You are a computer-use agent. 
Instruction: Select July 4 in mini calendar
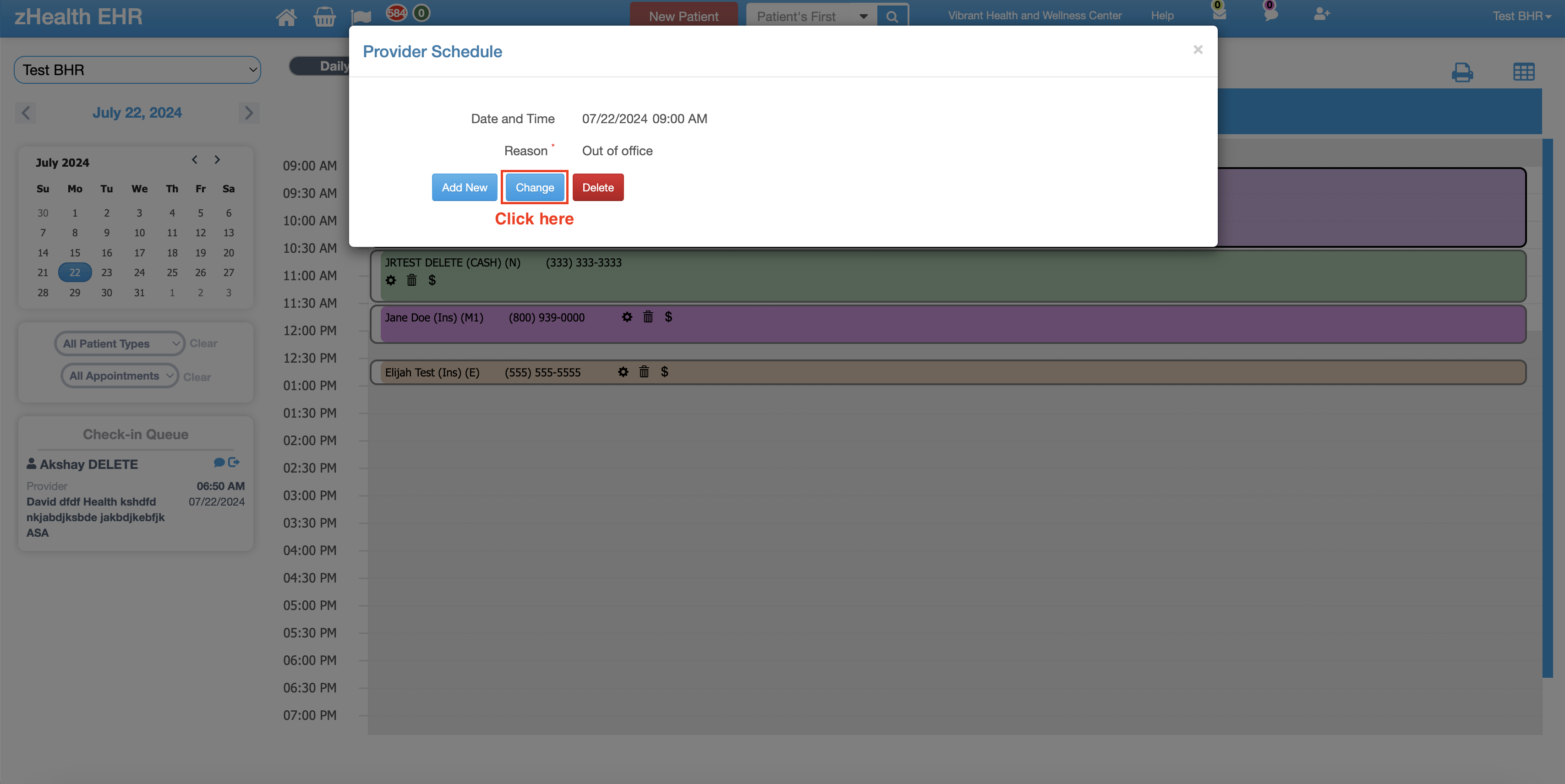172,213
